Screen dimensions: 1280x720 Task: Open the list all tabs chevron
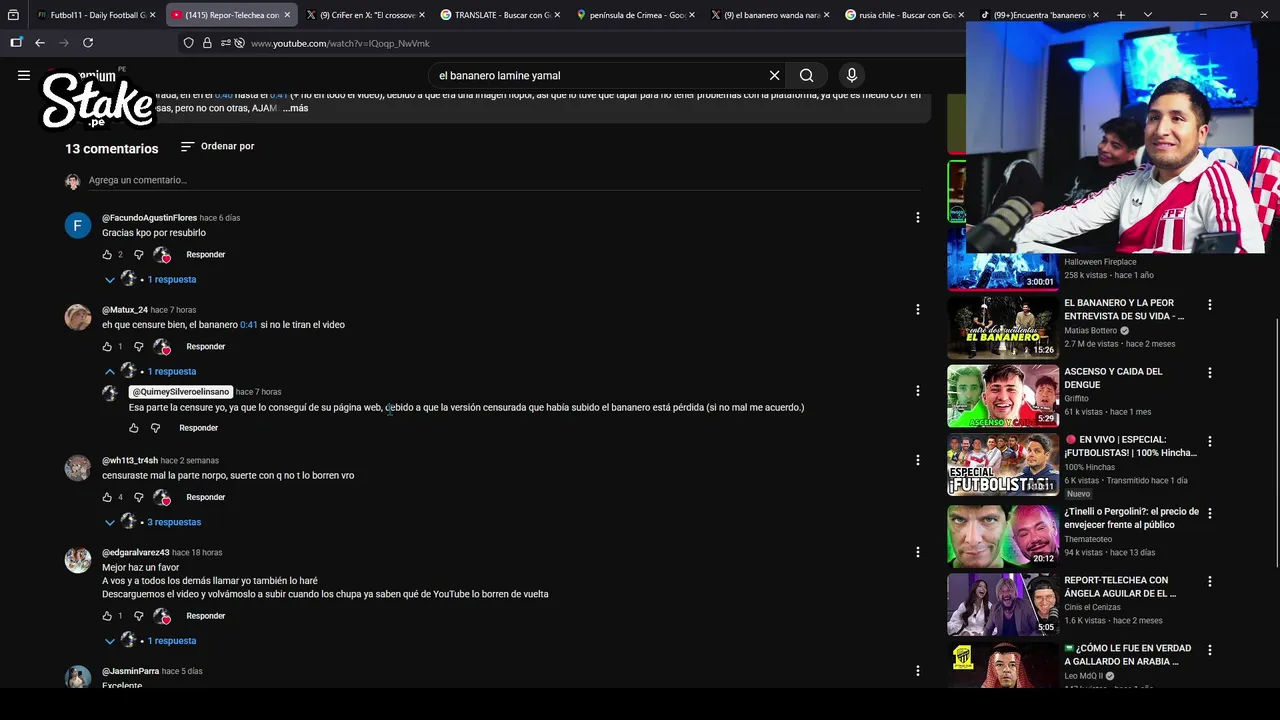pos(1148,15)
